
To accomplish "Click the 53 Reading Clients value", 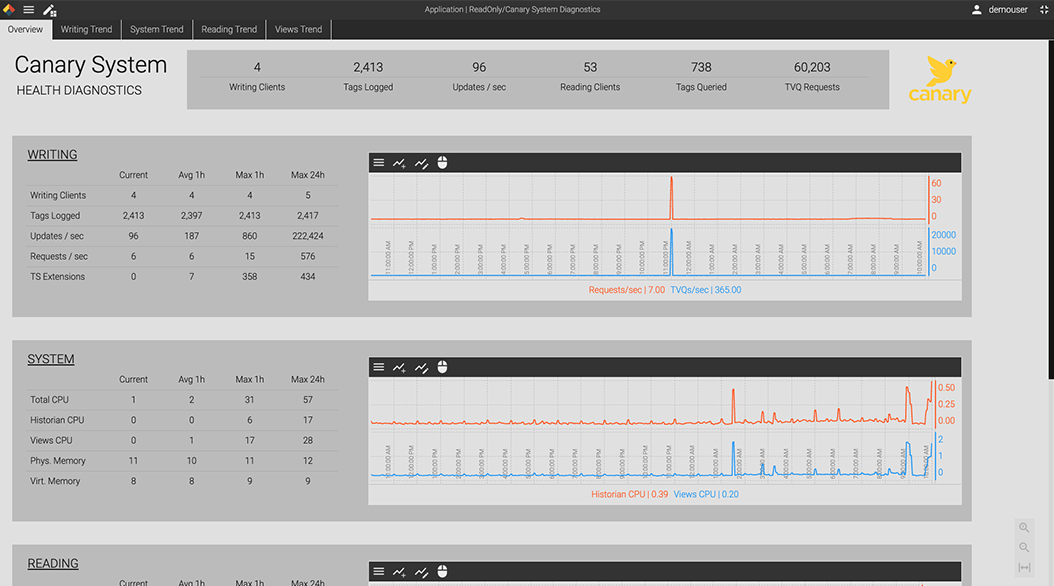I will [x=590, y=67].
